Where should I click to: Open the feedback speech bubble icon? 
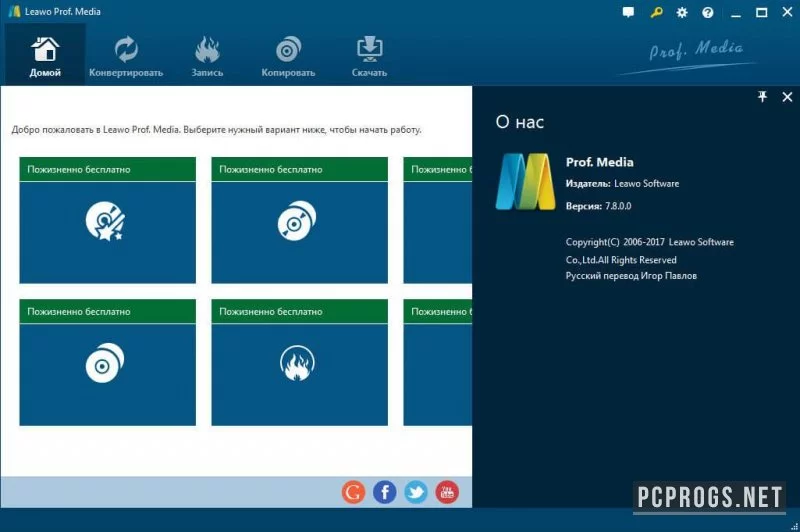629,12
